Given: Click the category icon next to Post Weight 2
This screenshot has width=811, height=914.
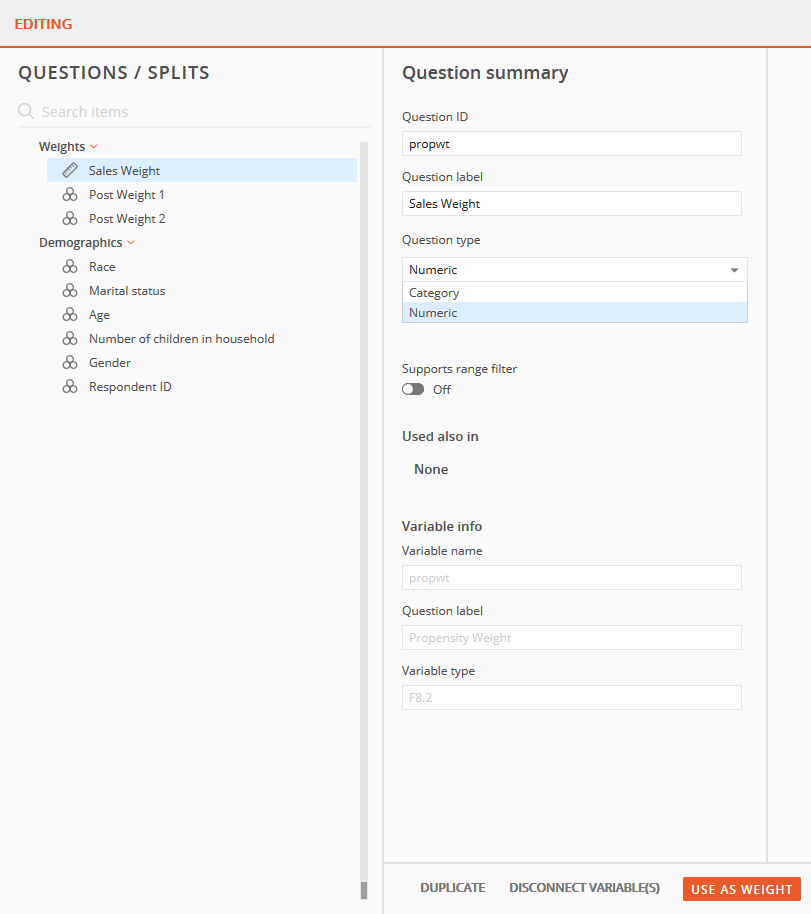Looking at the screenshot, I should click(70, 219).
